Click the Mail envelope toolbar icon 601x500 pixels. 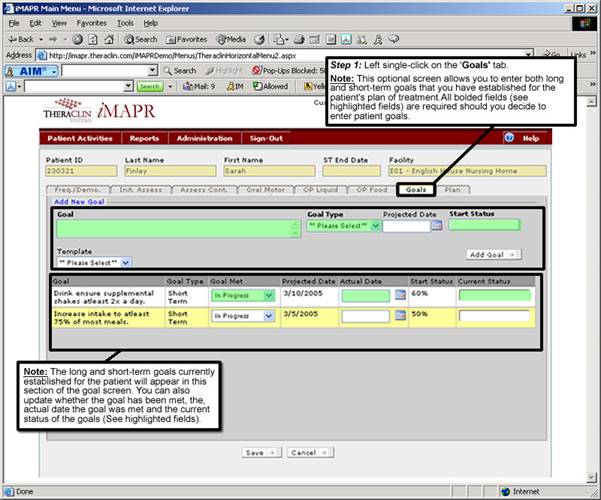coord(280,39)
